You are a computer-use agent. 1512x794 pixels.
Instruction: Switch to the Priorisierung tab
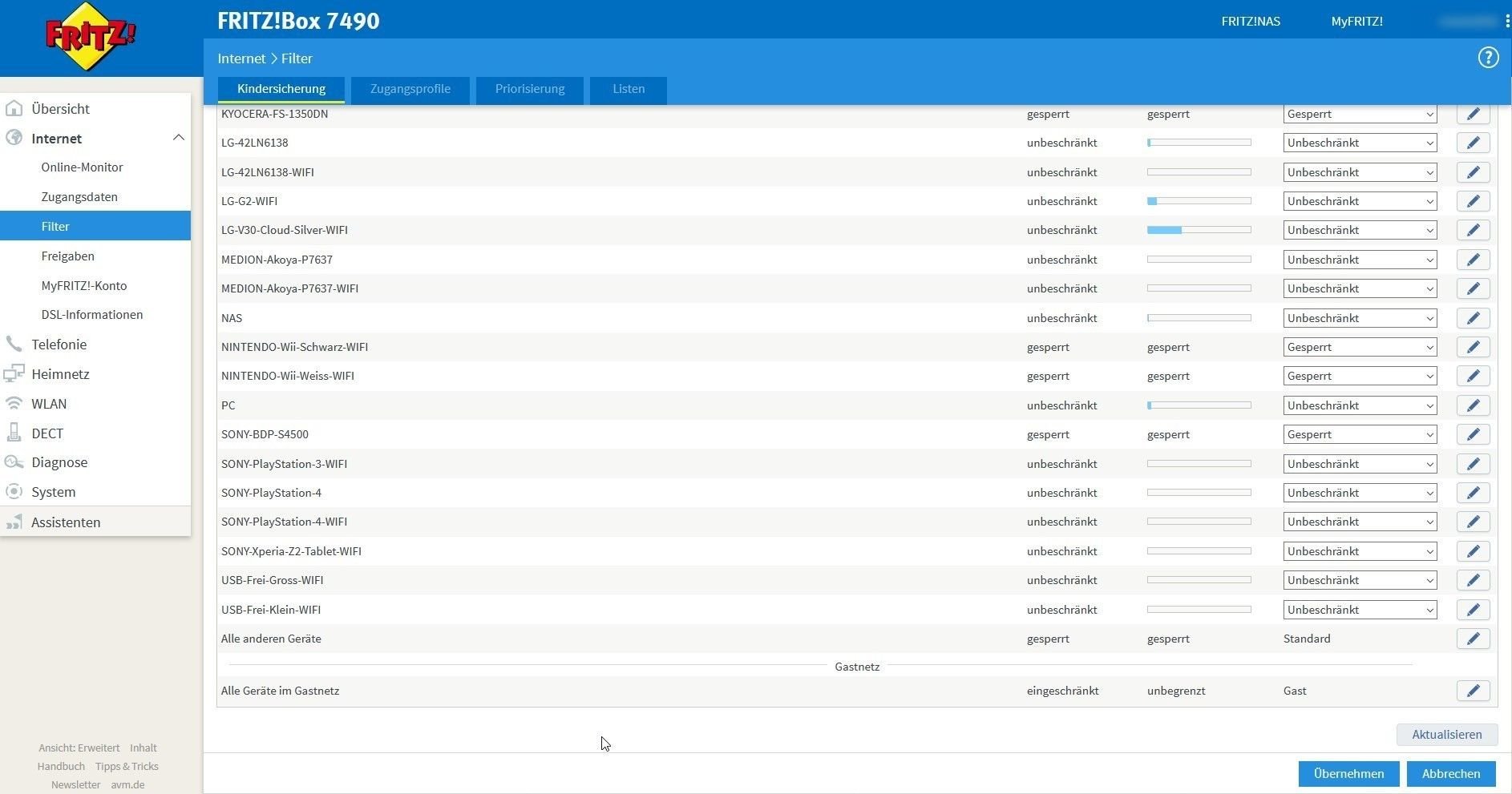[530, 89]
